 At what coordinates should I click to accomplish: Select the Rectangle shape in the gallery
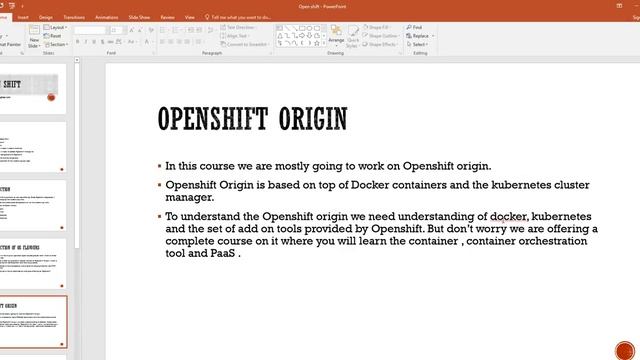[302, 28]
